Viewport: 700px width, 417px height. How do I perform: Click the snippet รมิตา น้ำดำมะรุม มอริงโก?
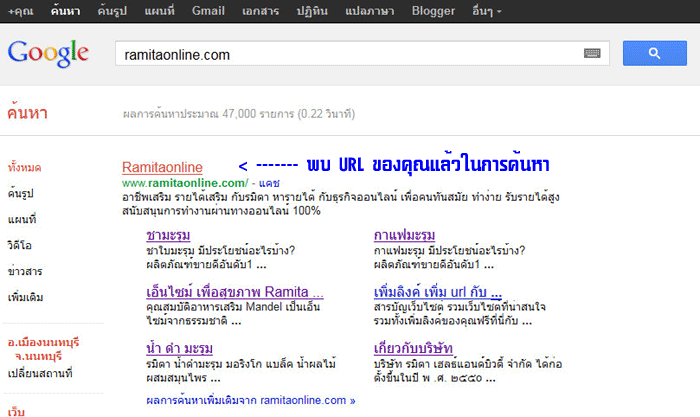click(x=242, y=371)
